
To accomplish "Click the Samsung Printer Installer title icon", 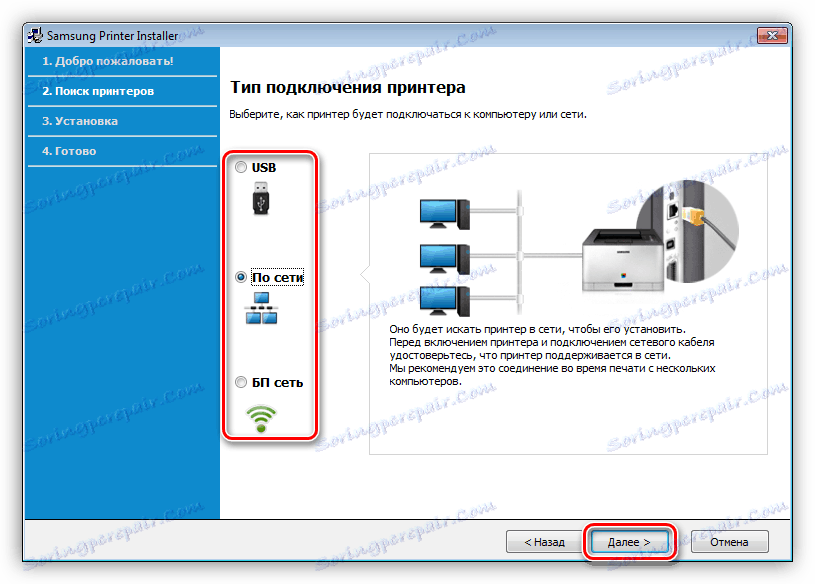I will (35, 35).
